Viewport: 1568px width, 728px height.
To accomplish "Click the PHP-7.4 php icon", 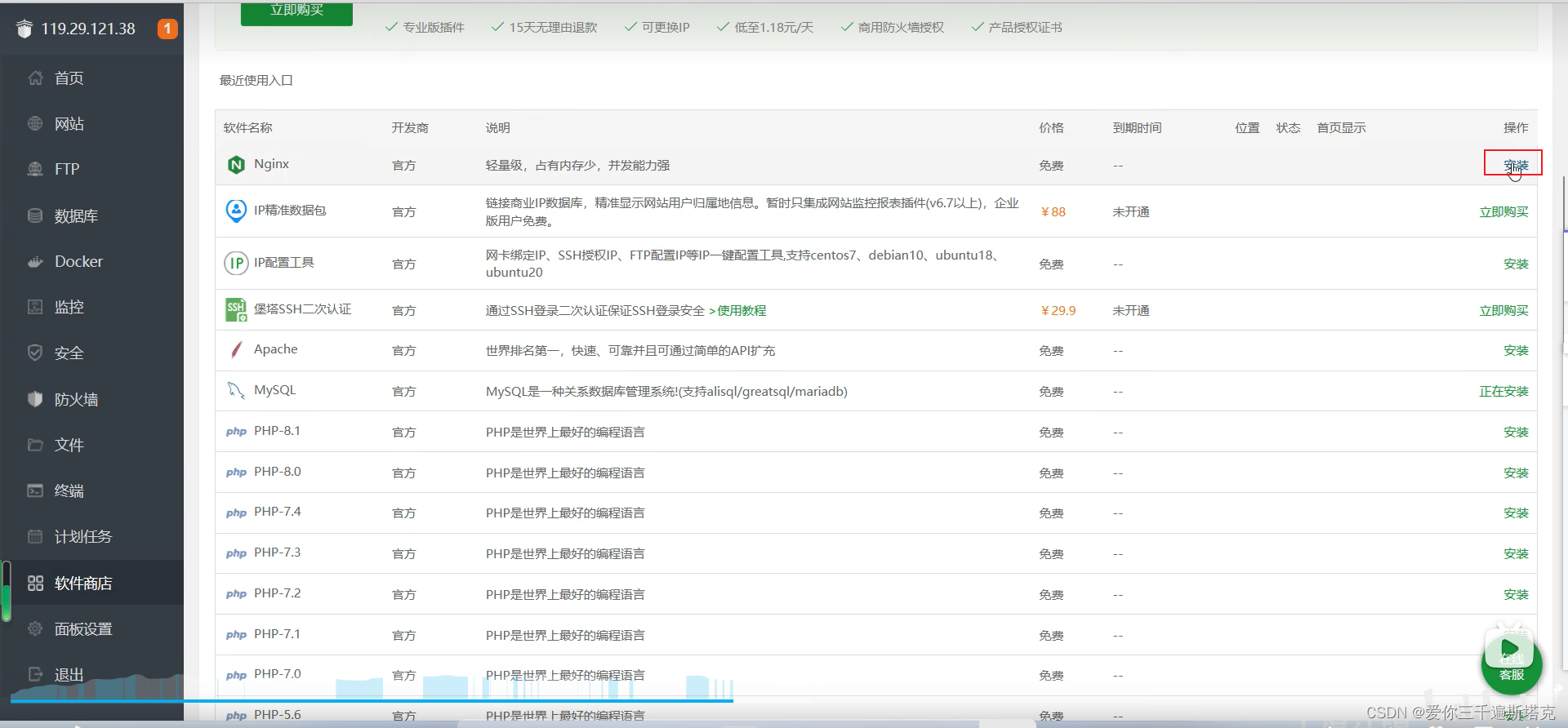I will click(236, 513).
